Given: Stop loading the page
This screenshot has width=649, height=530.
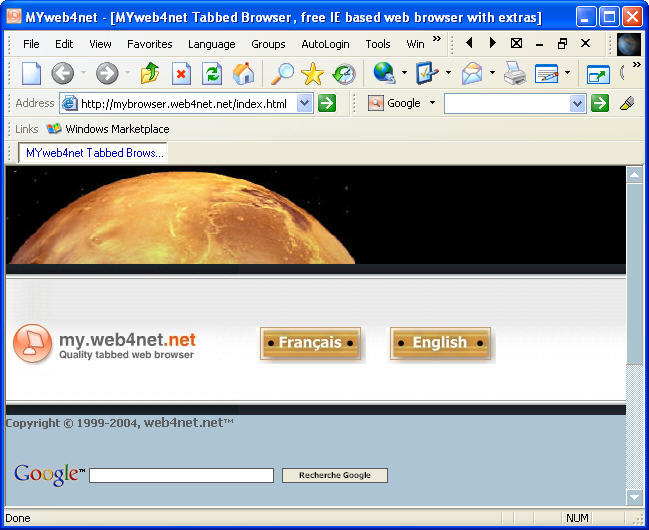Looking at the screenshot, I should [181, 74].
